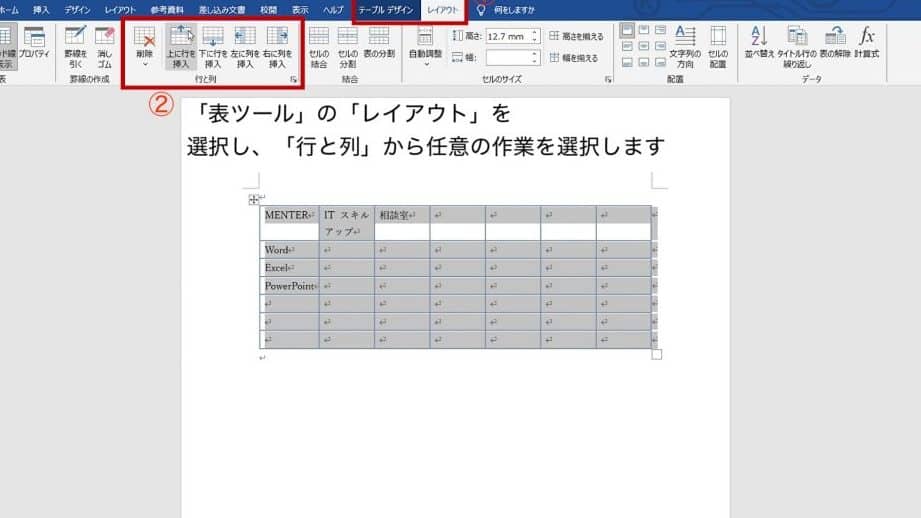Increase row height with the up spinner
Image resolution: width=921 pixels, height=518 pixels.
[x=535, y=32]
